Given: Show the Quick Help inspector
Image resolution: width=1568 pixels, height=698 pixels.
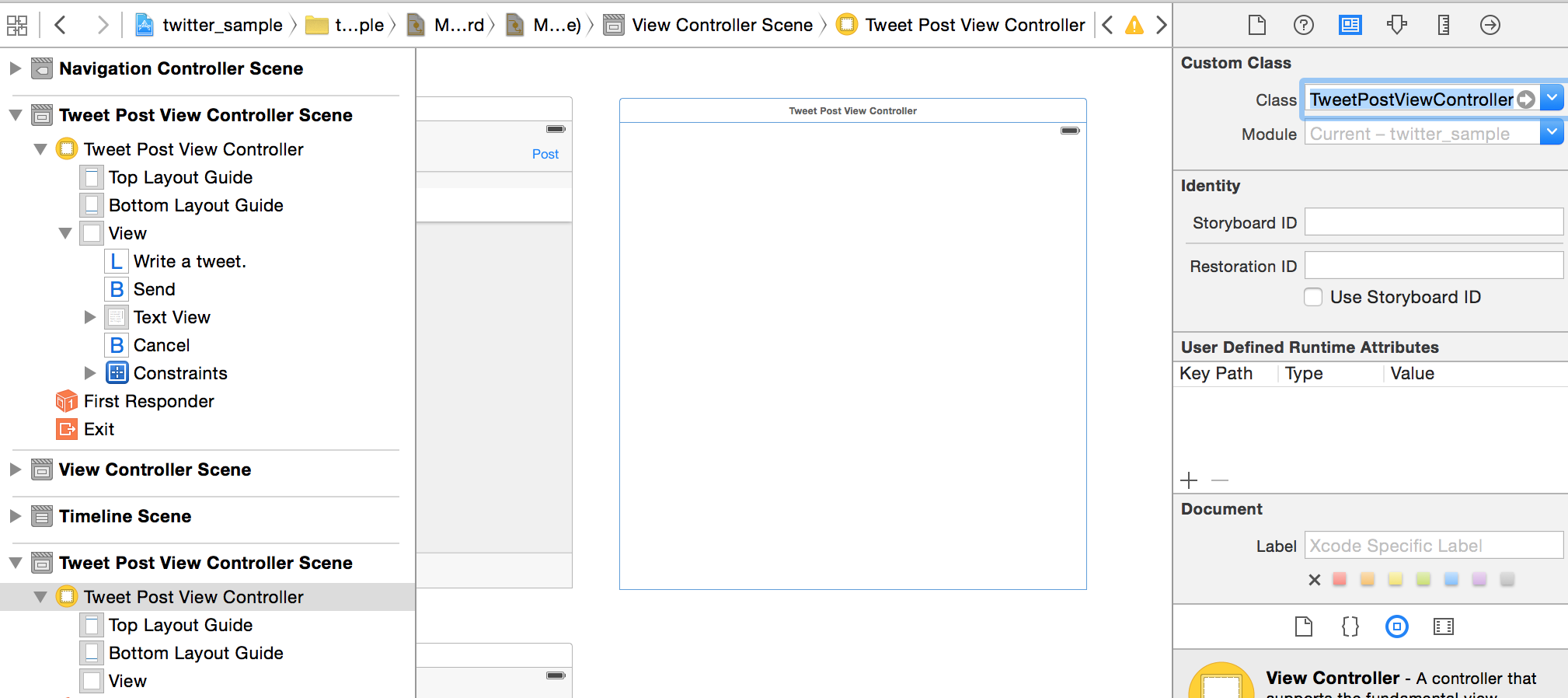Looking at the screenshot, I should (x=1304, y=25).
